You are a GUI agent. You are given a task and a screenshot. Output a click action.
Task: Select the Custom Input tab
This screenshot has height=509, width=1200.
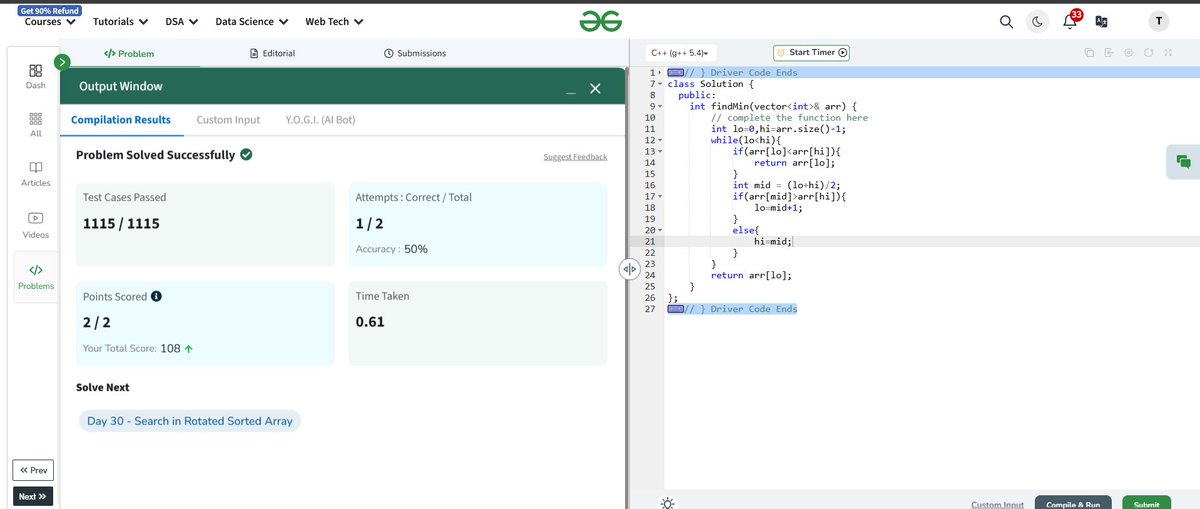(x=228, y=120)
